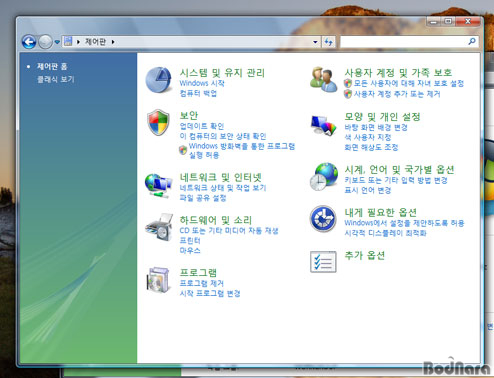This screenshot has height=378, width=494.
Task: Open the 시스템 및 유지 관리 pie chart icon
Action: pyautogui.click(x=158, y=80)
